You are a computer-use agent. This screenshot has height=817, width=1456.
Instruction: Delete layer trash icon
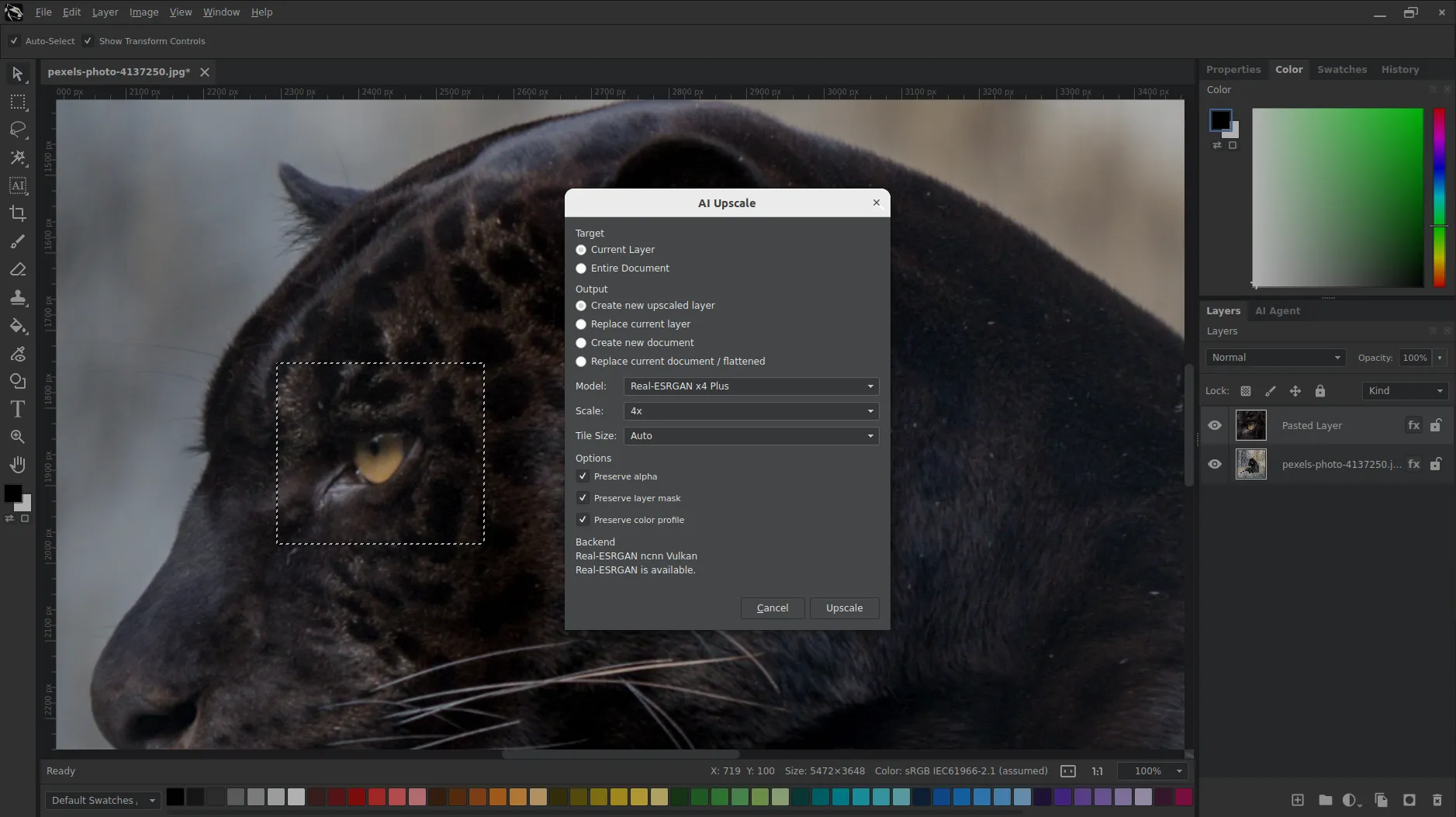pos(1437,800)
